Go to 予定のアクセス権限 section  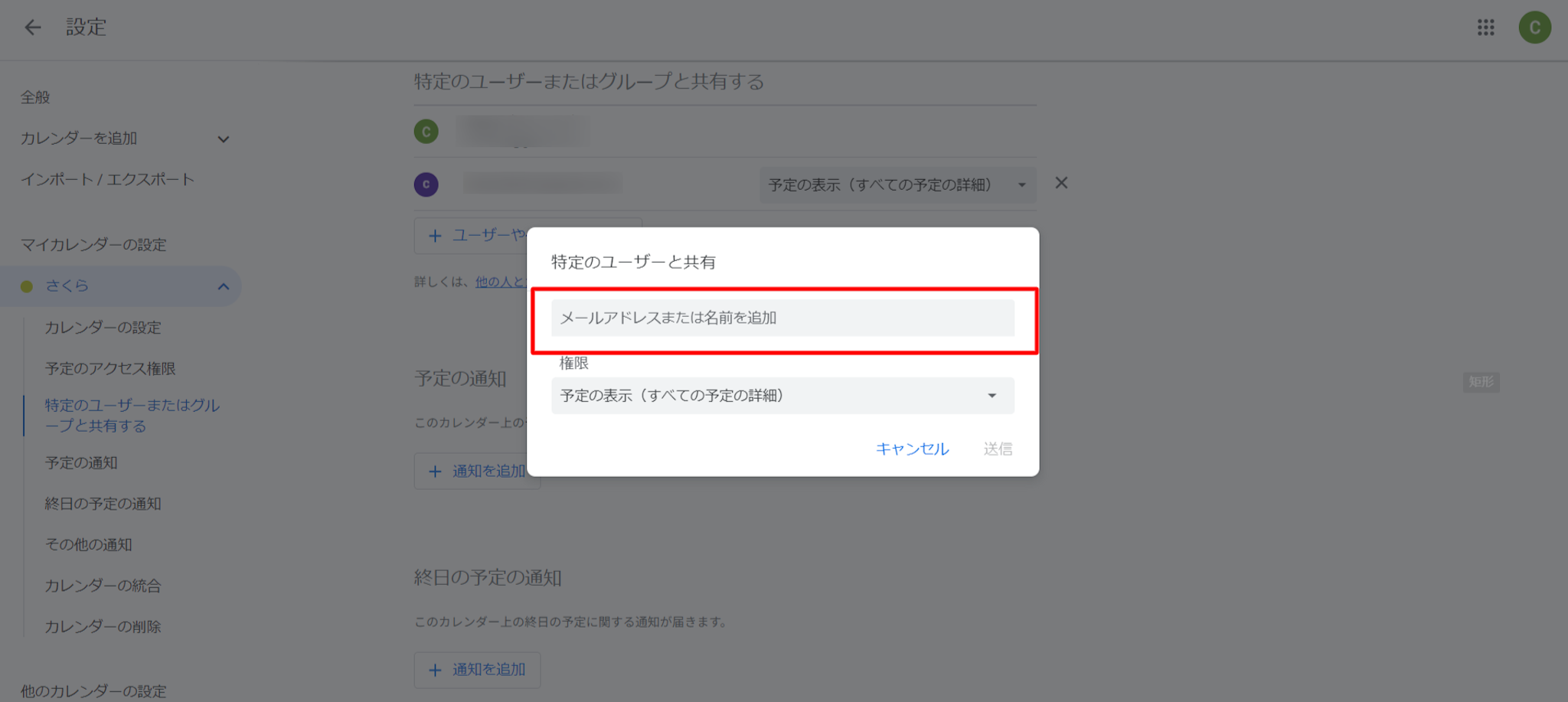110,369
